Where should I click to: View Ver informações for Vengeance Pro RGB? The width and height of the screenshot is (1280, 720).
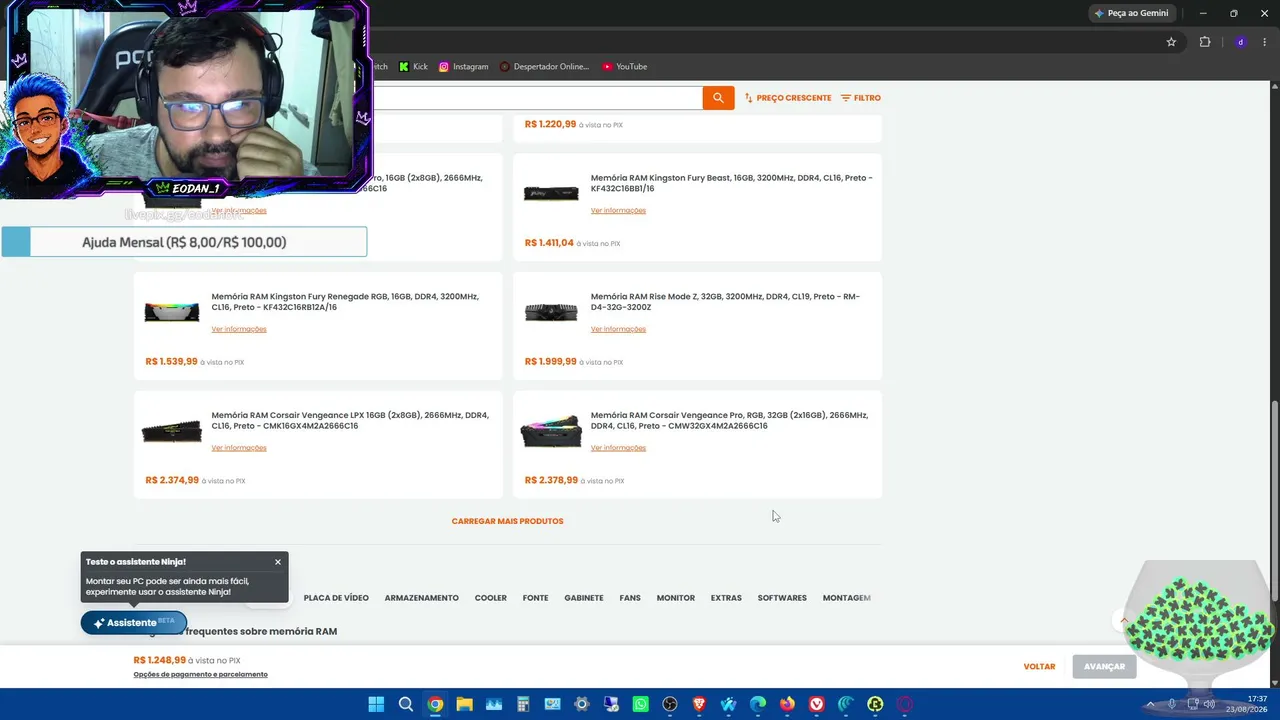tap(618, 448)
